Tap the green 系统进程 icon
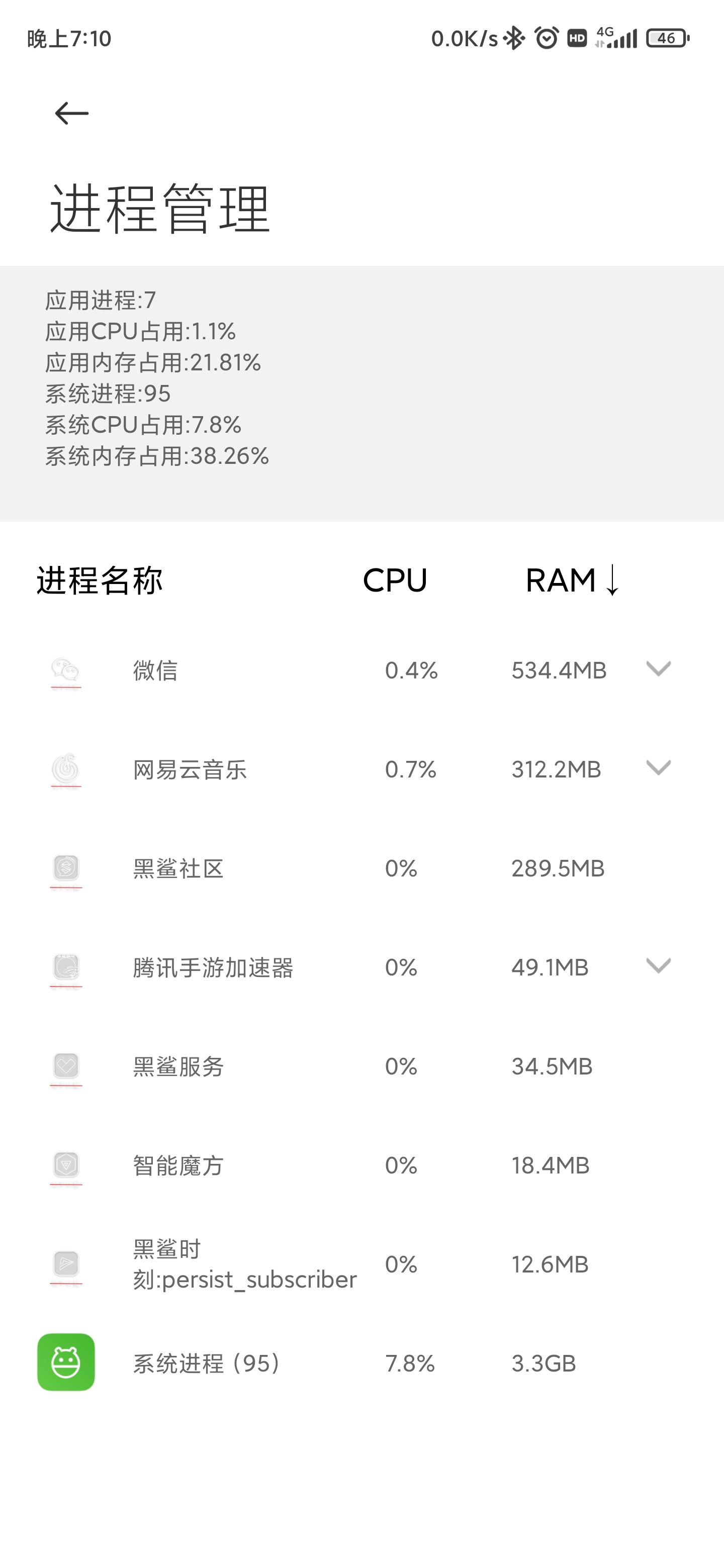Viewport: 724px width, 1568px height. tap(66, 1362)
